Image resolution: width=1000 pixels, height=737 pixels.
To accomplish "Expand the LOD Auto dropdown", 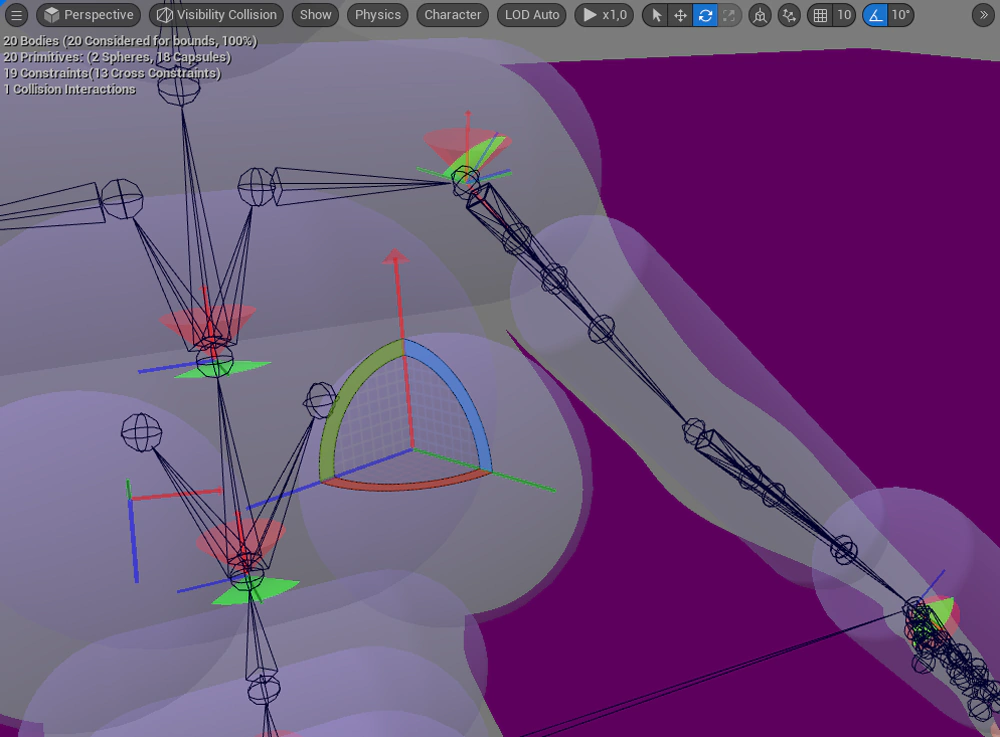I will (x=531, y=15).
